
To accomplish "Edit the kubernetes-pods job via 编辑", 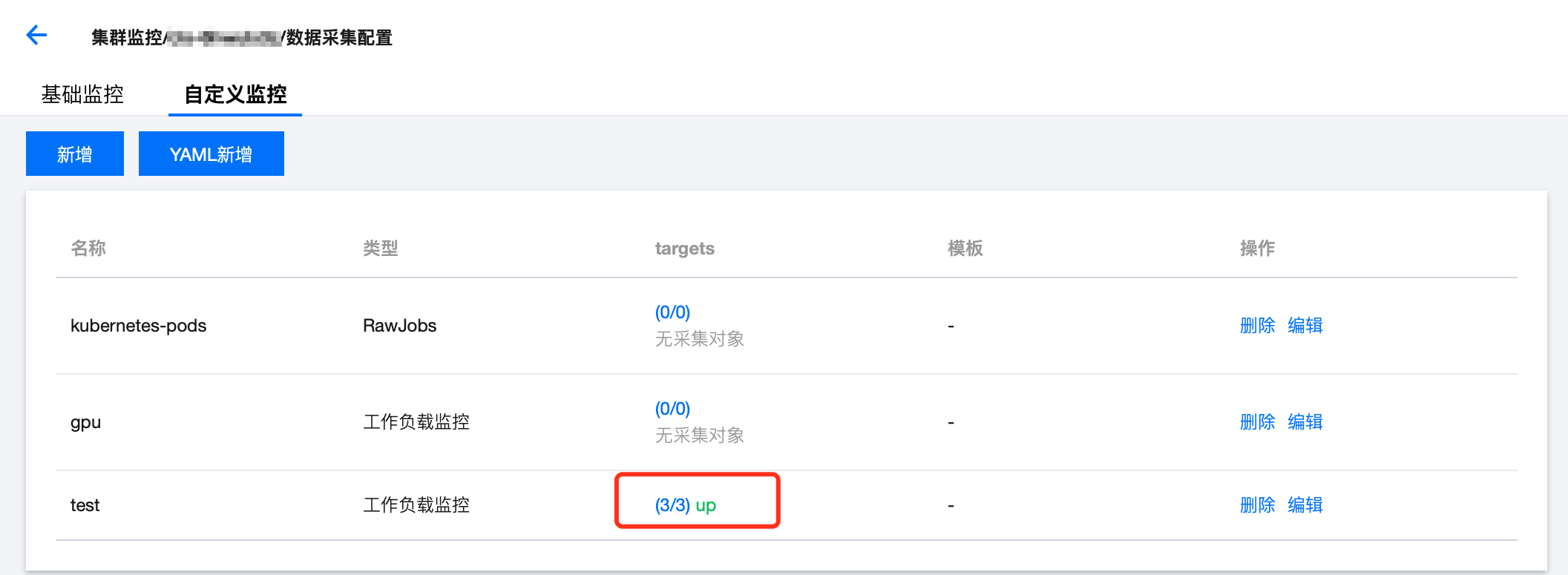I will point(1305,326).
